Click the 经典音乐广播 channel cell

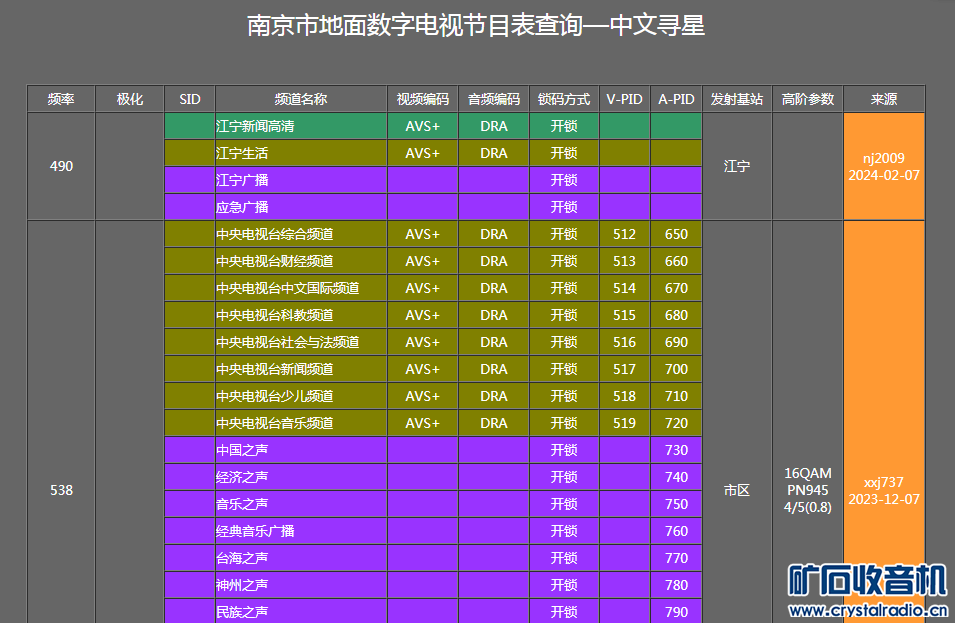point(255,531)
